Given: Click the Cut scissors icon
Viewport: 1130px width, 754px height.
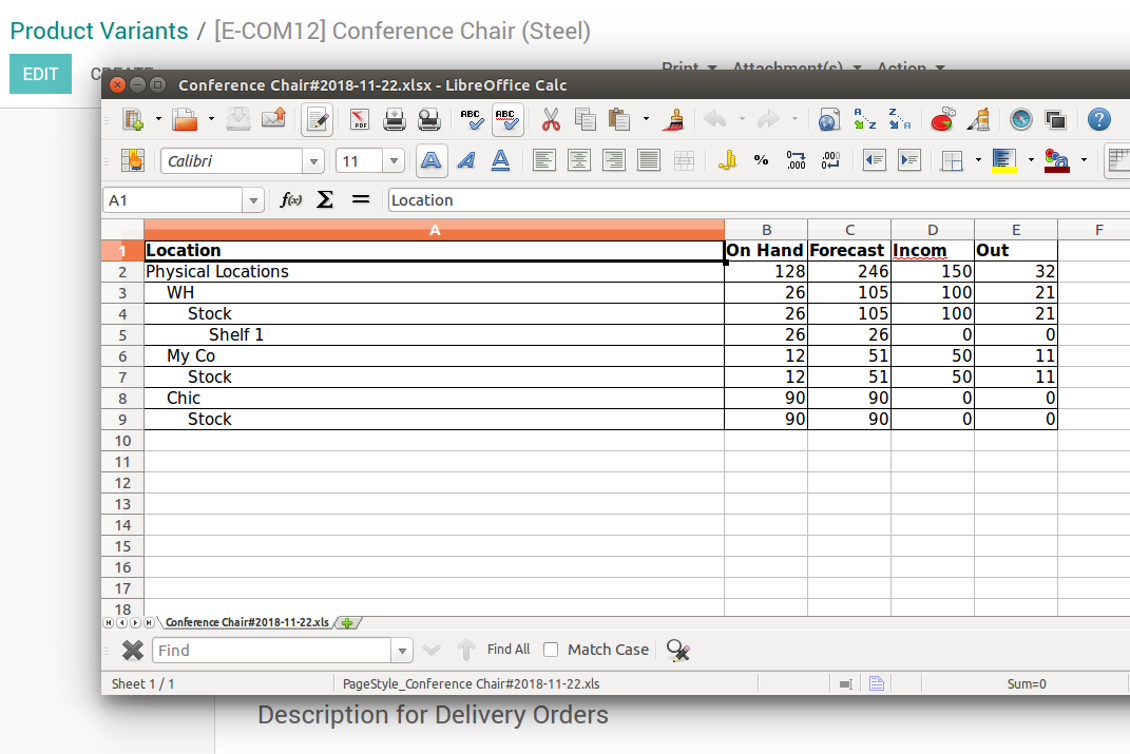Looking at the screenshot, I should [551, 119].
